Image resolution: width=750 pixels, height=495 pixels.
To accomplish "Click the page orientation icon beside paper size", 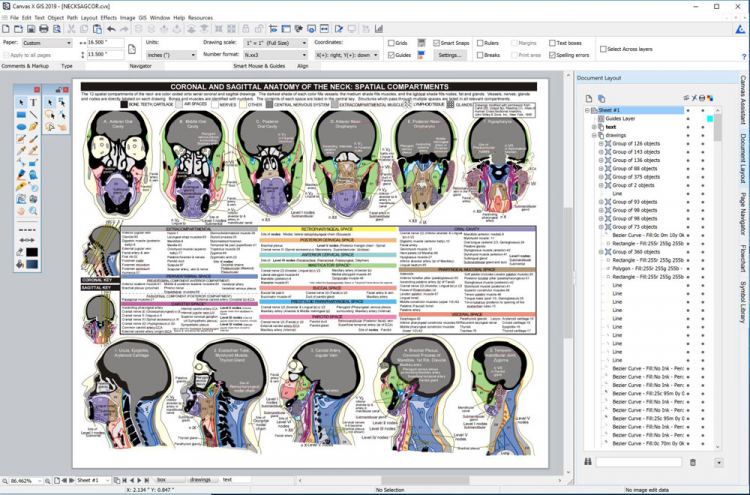I will (x=132, y=49).
